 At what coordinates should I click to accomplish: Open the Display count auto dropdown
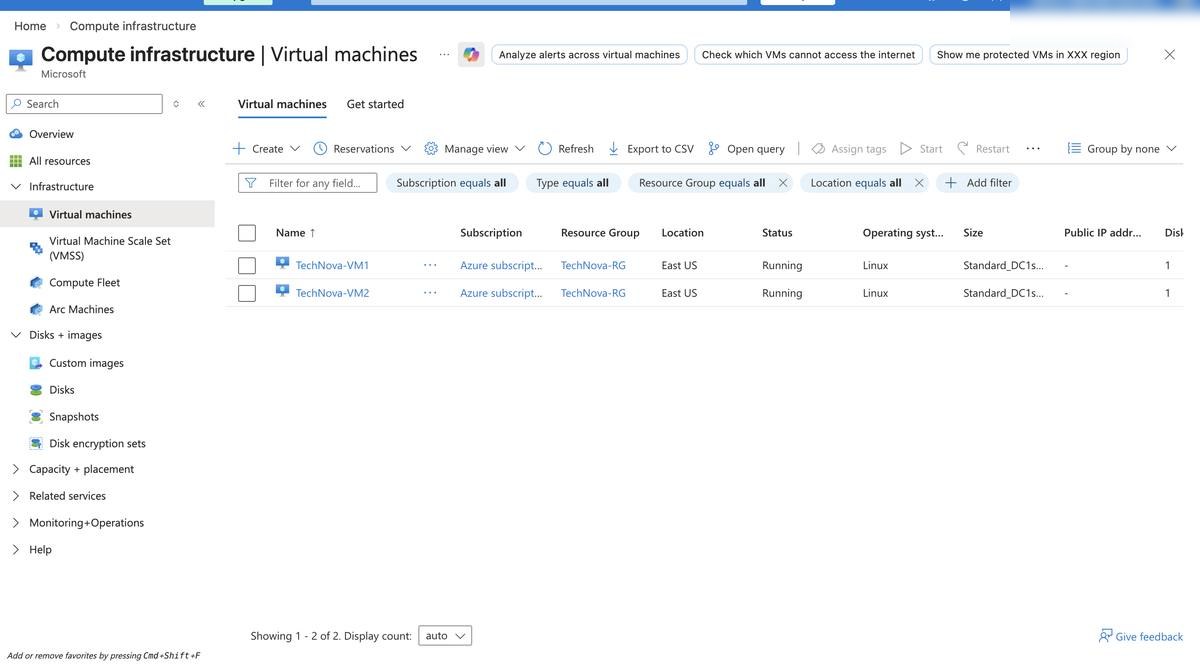445,636
